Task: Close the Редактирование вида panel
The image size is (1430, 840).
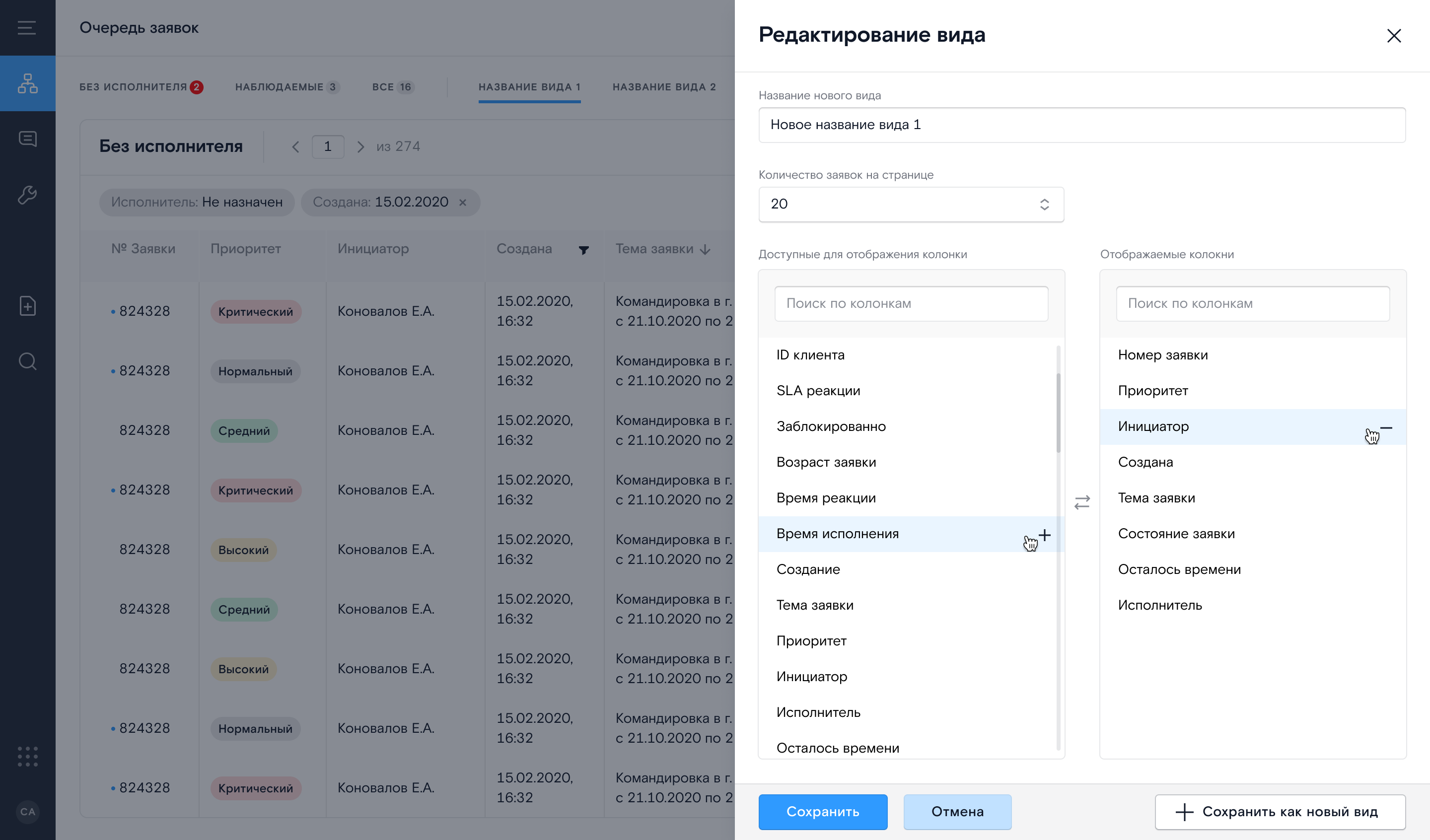Action: point(1394,36)
